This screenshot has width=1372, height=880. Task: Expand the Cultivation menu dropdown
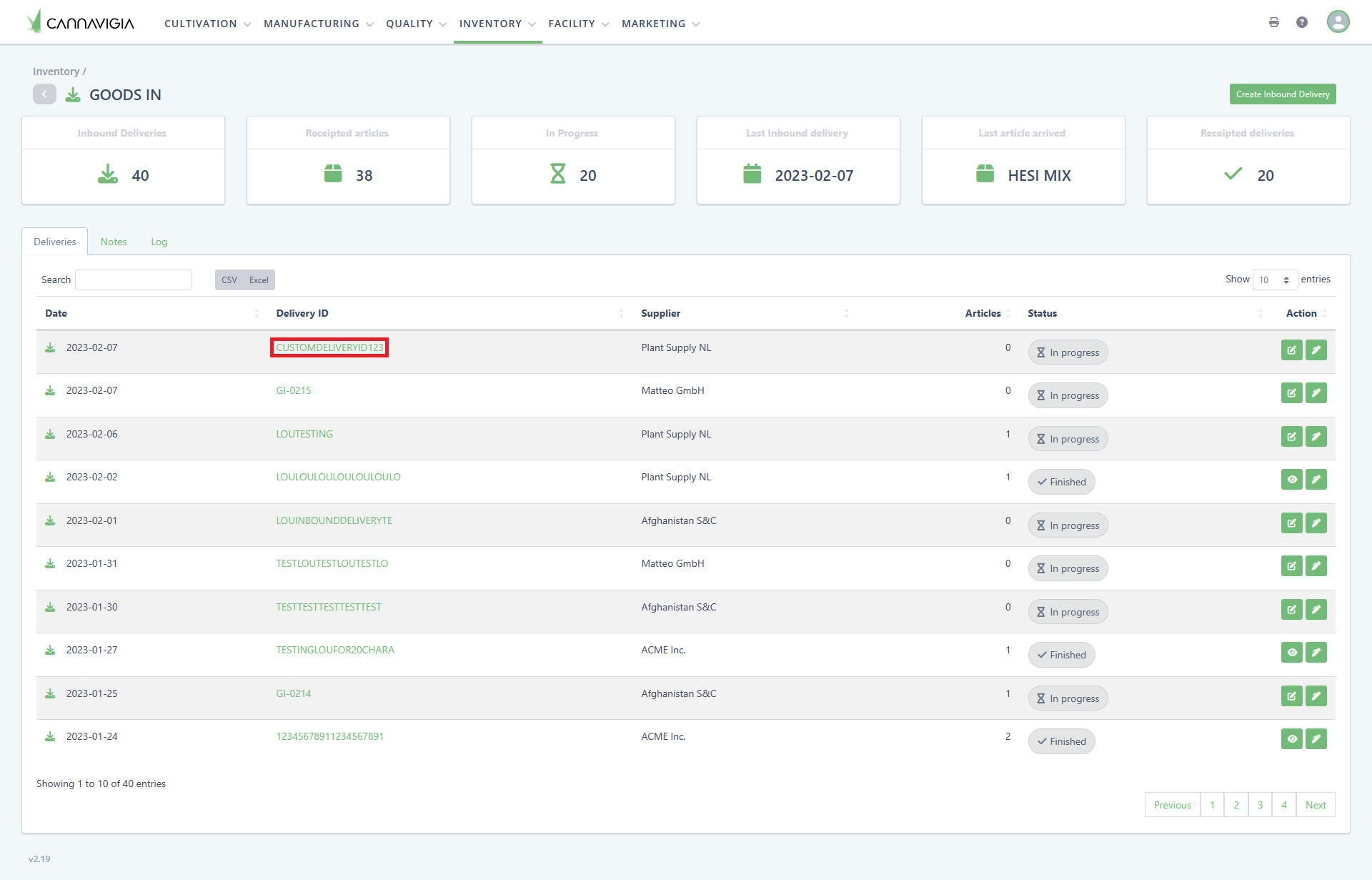coord(207,24)
